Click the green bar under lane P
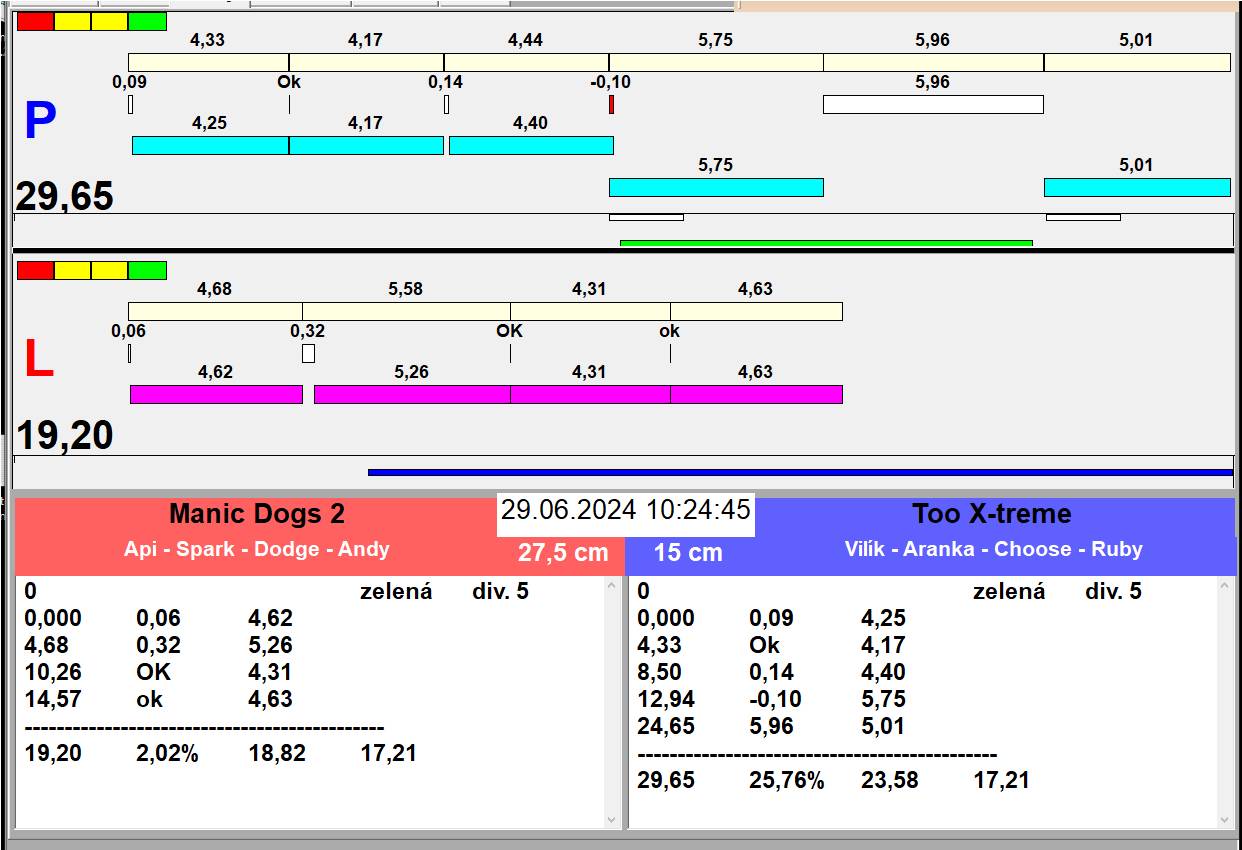 click(826, 243)
